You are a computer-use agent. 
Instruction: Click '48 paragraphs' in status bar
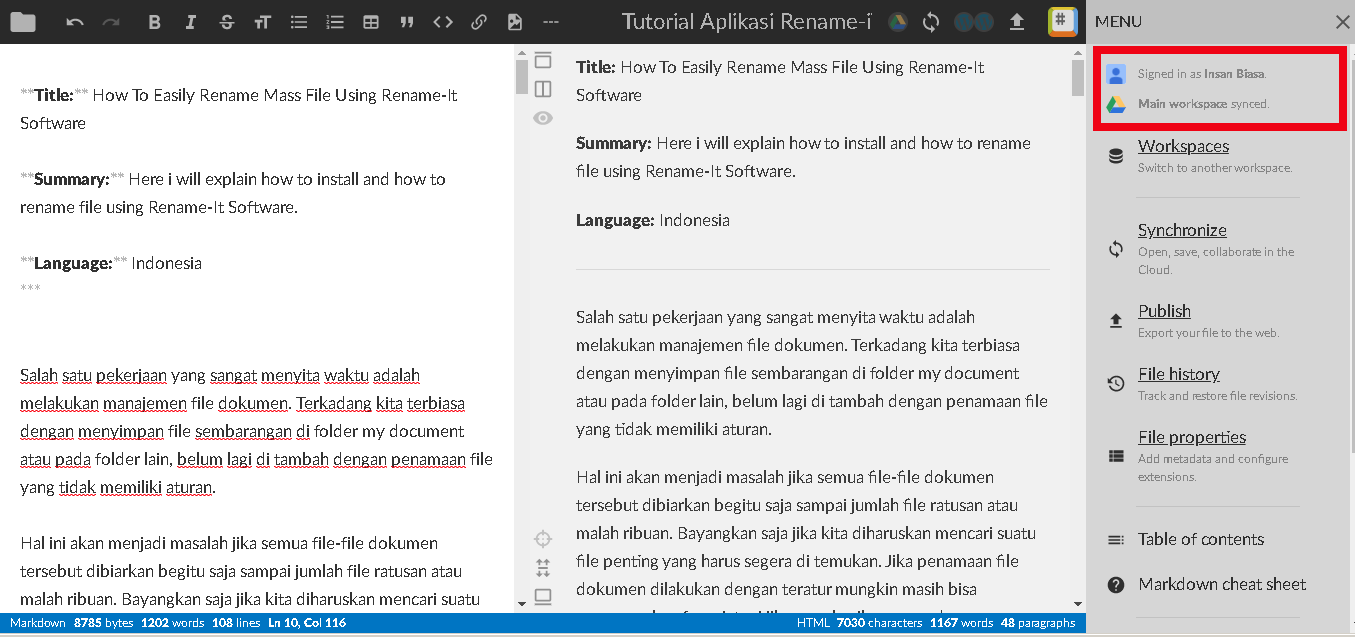[1038, 623]
